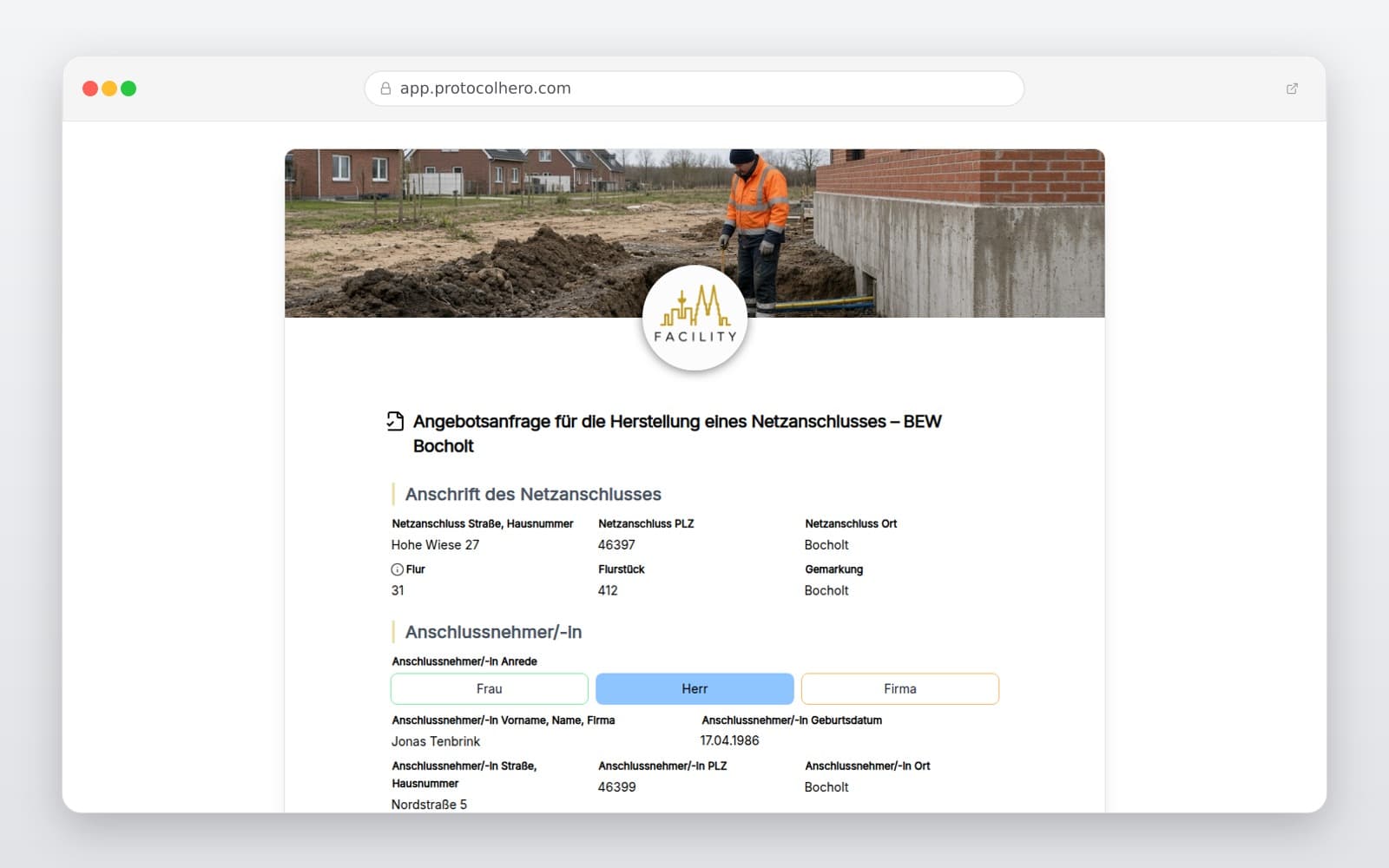Click the yellow minimize window button

[x=109, y=89]
